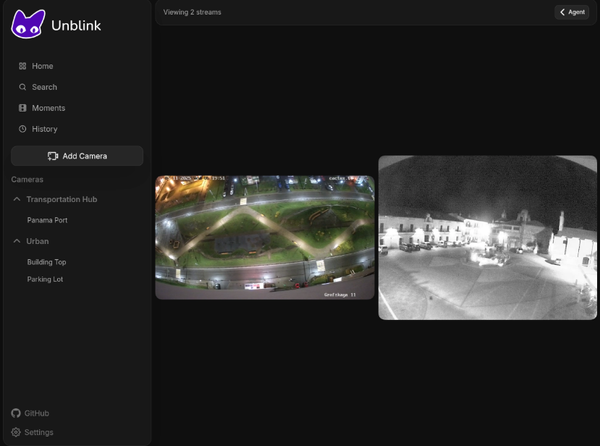The image size is (600, 446).
Task: Click the Home grid icon
Action: (x=23, y=66)
